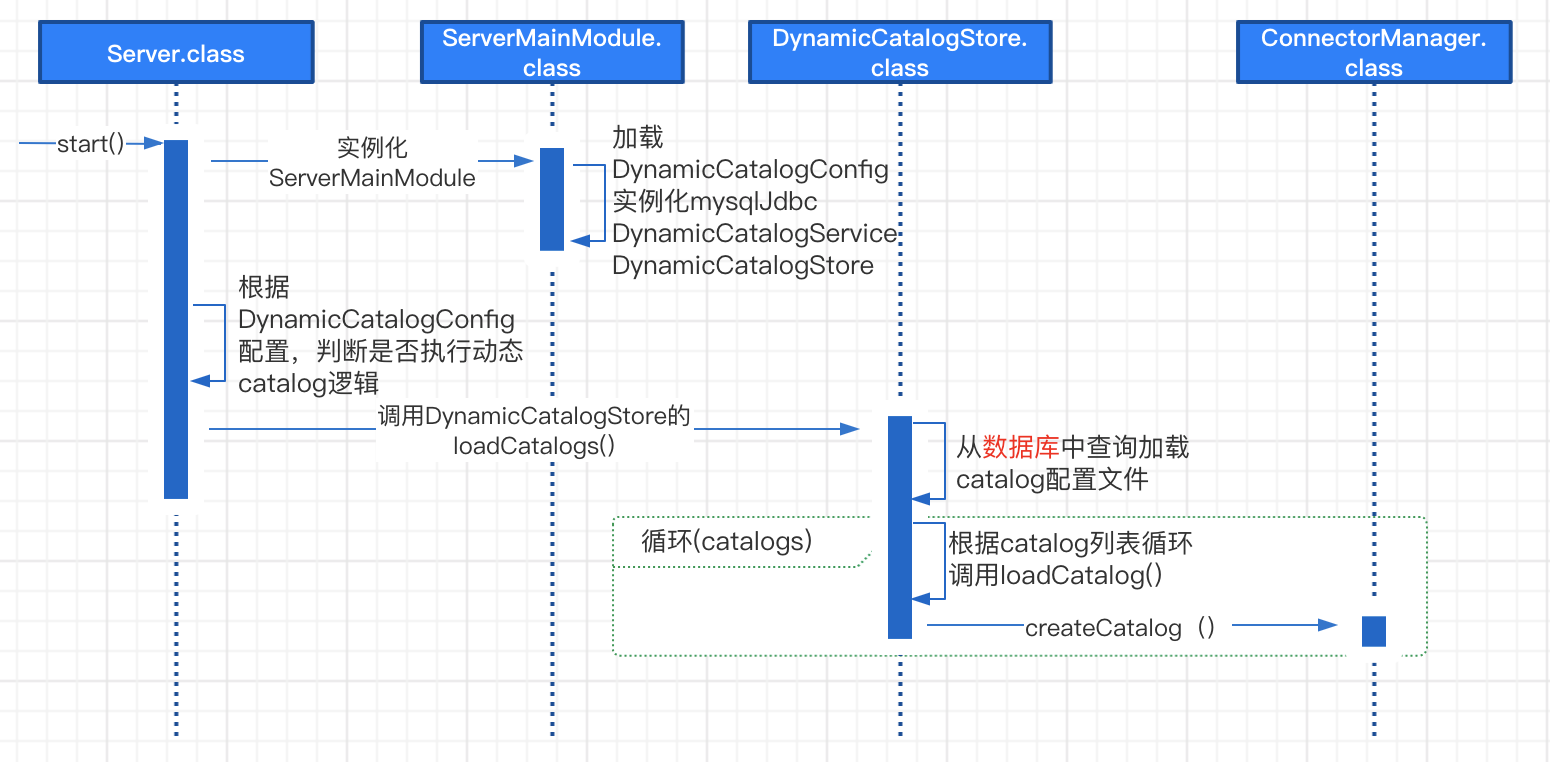Select the catalog配置文件 text line
Image resolution: width=1550 pixels, height=762 pixels.
[1052, 480]
